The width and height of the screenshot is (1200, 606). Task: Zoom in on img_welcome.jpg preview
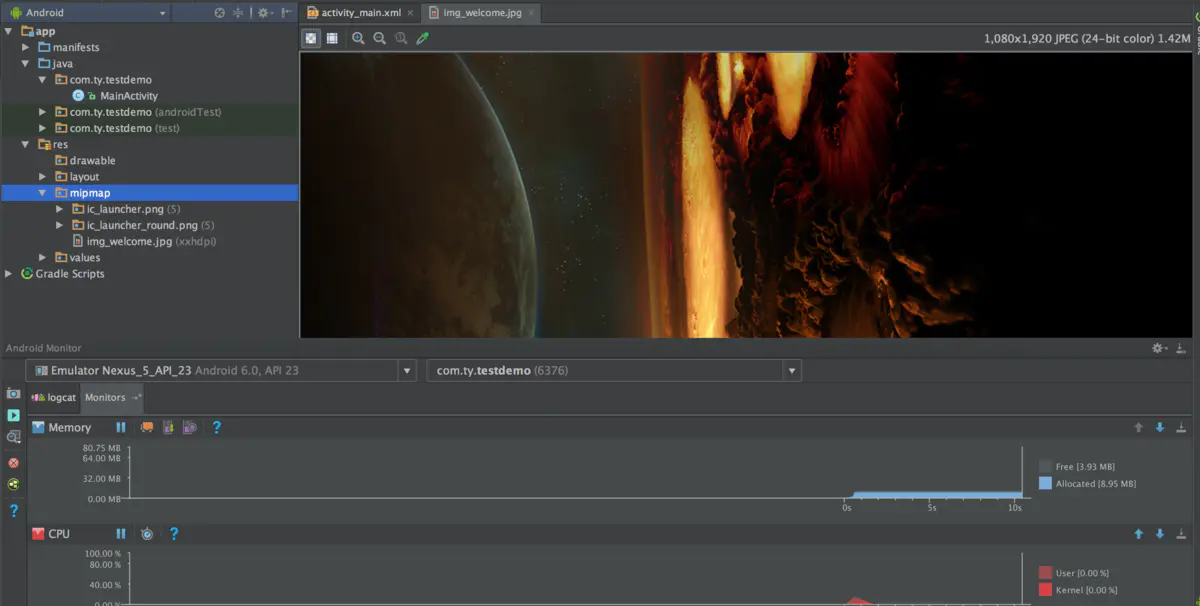[x=358, y=38]
